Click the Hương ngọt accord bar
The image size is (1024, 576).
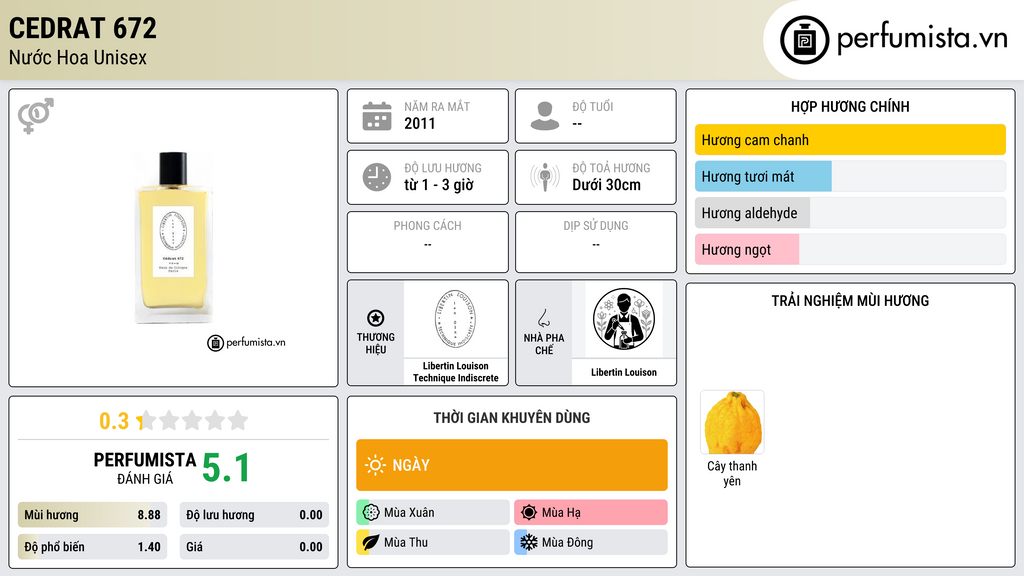[850, 249]
